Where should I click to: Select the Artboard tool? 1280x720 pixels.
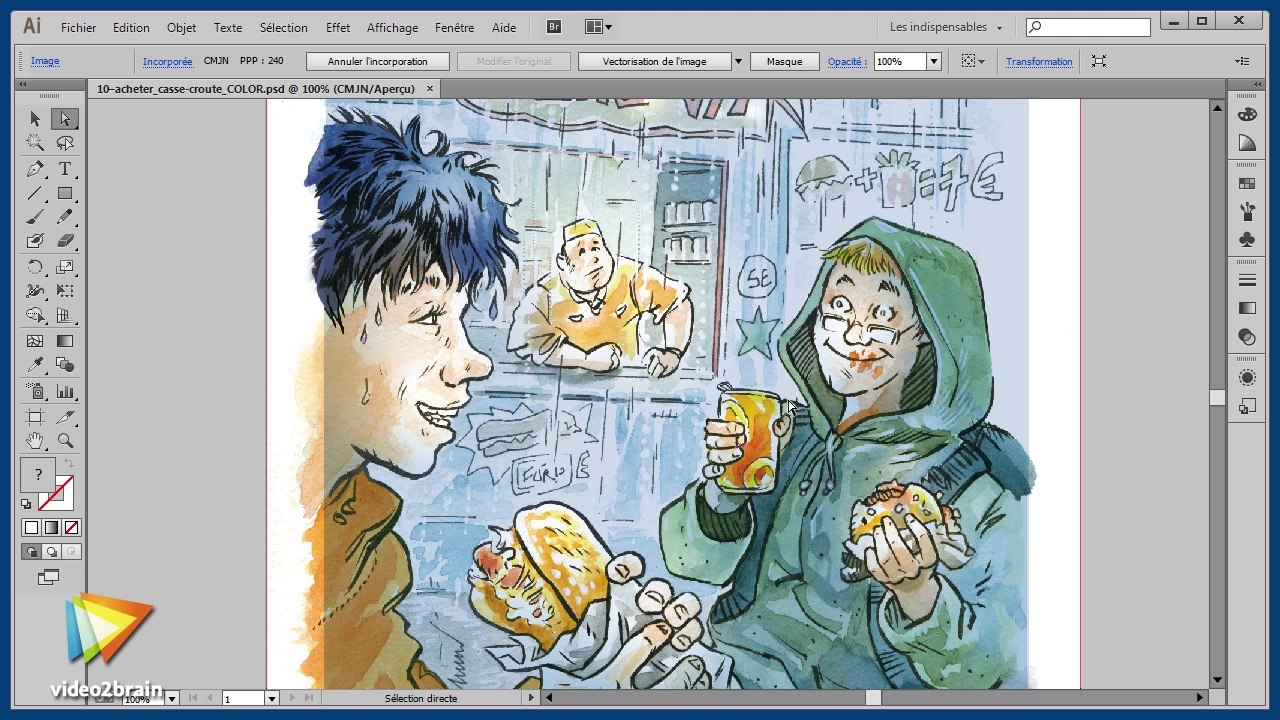click(35, 416)
